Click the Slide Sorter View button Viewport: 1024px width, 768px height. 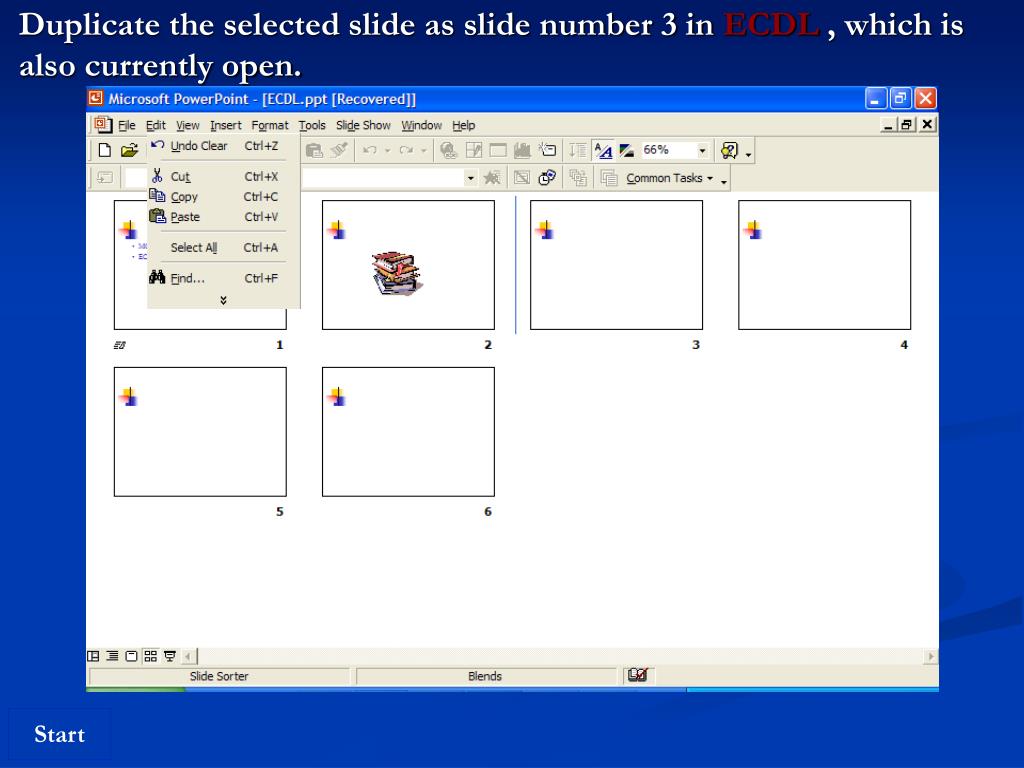tap(150, 656)
